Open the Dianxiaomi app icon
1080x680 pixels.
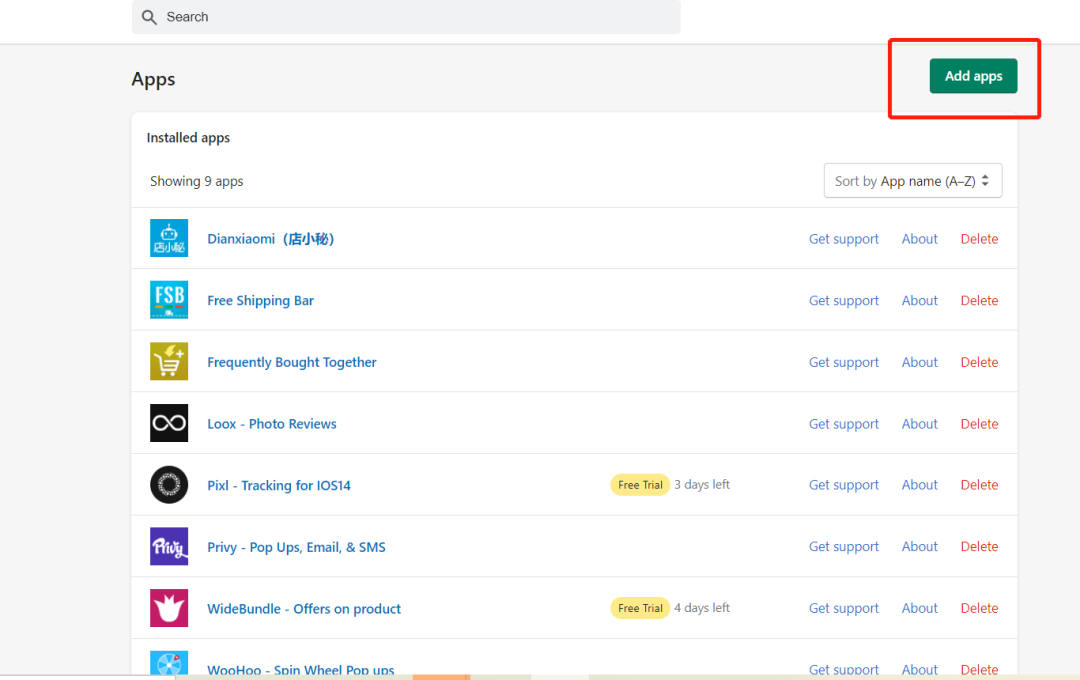click(169, 238)
